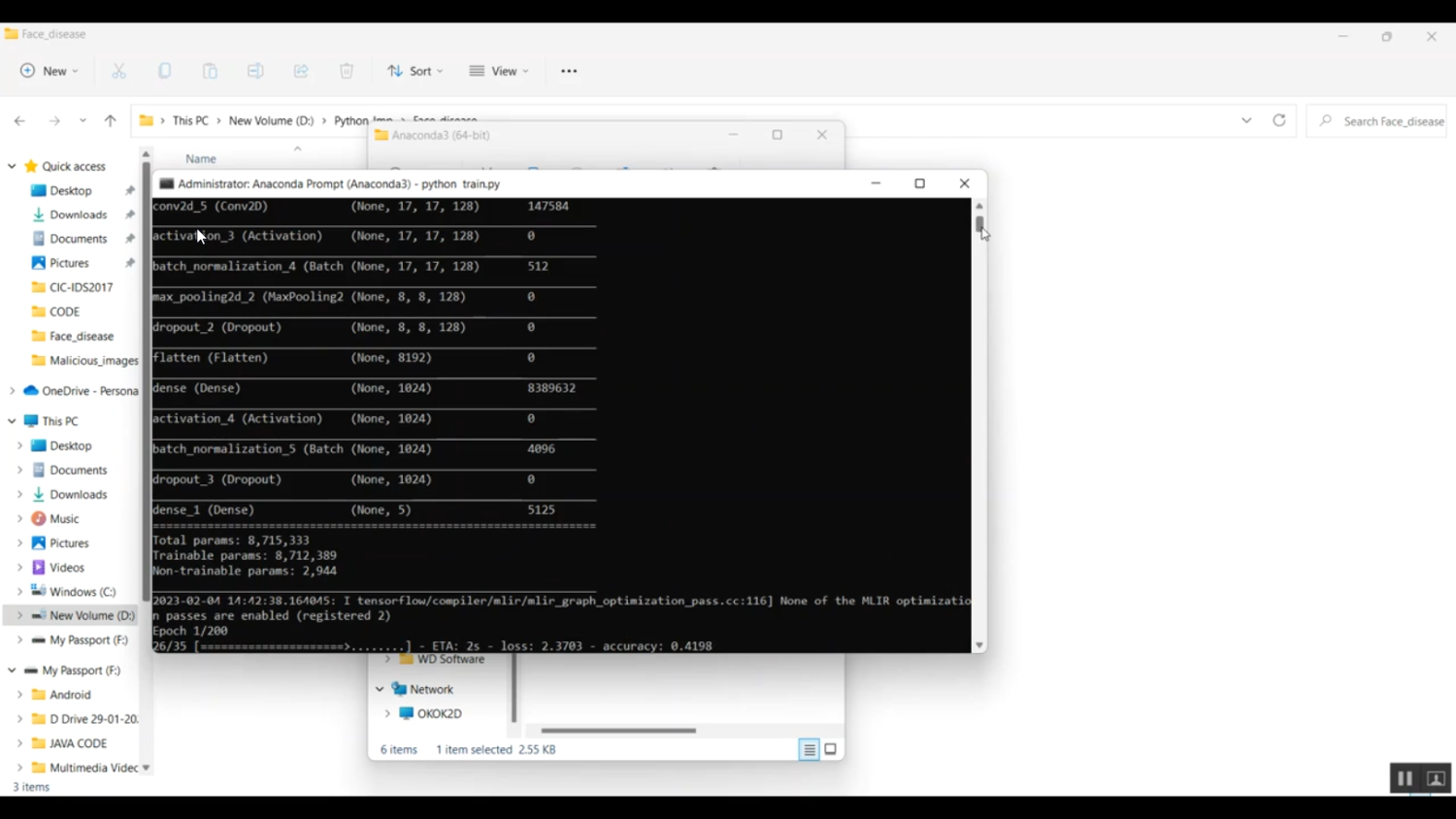This screenshot has width=1456, height=819.
Task: Open the Sort dropdown menu
Action: [x=414, y=71]
